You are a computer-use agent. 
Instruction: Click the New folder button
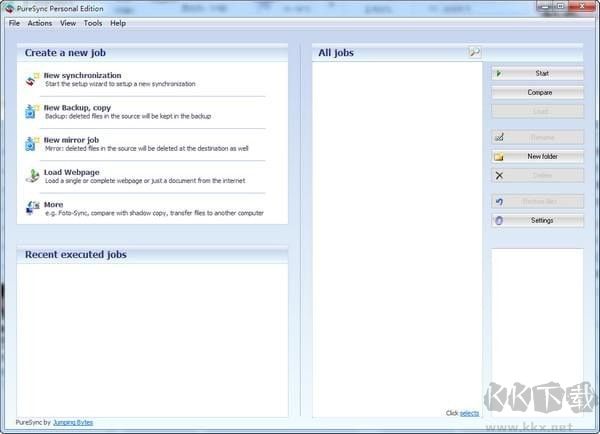pos(538,157)
